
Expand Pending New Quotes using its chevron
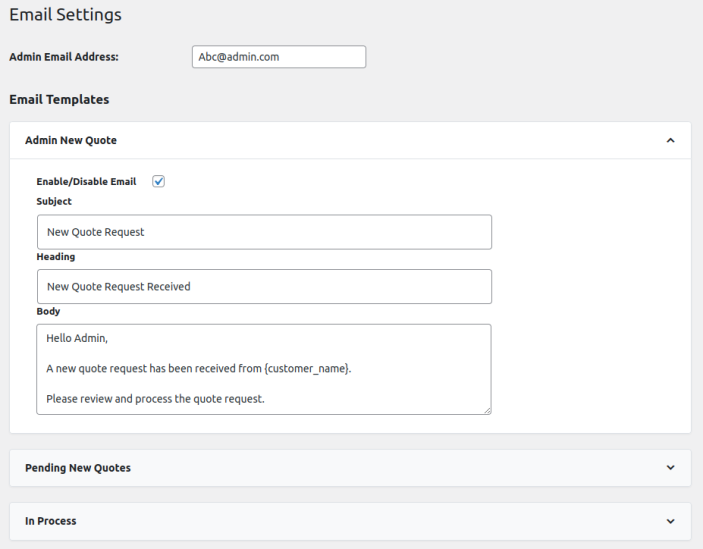pyautogui.click(x=670, y=468)
